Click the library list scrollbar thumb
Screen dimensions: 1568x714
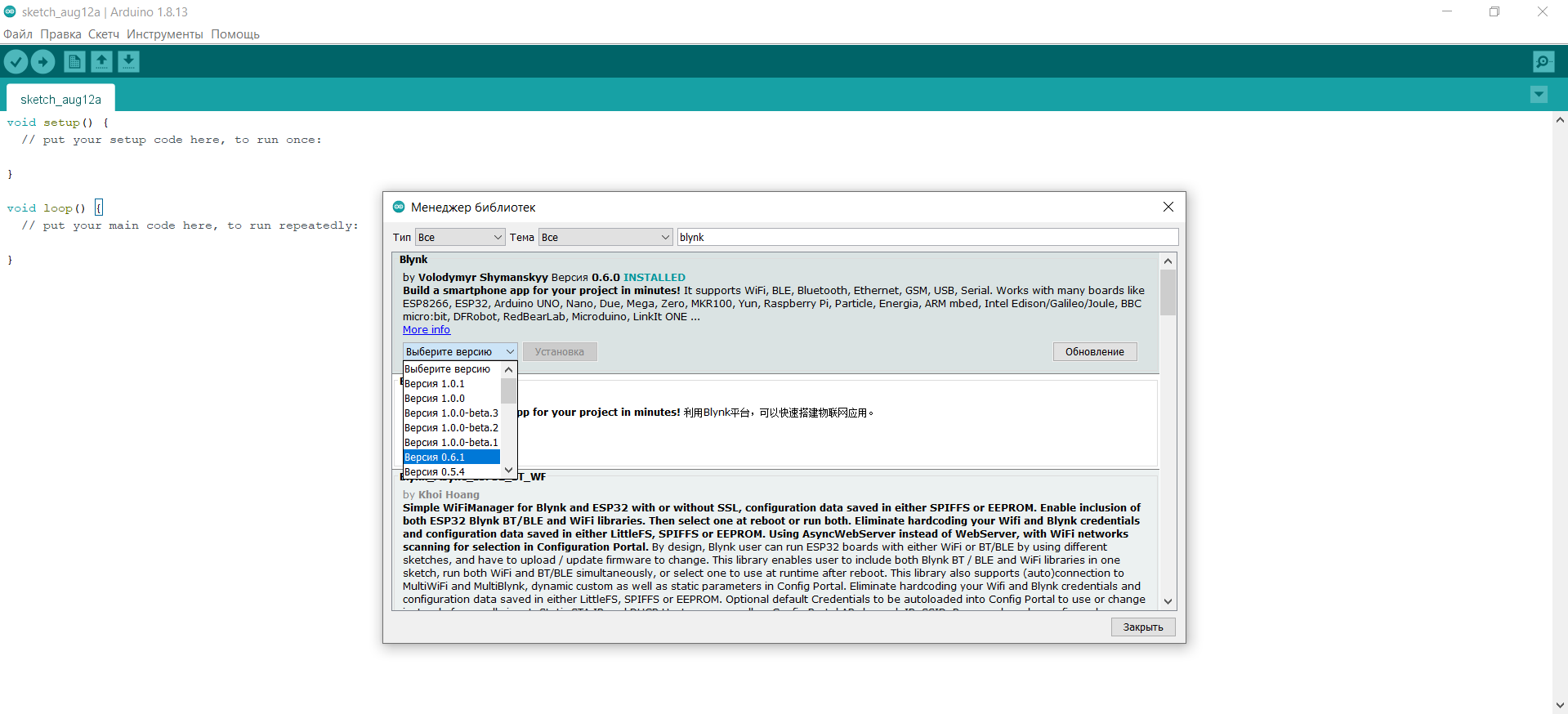(1168, 292)
